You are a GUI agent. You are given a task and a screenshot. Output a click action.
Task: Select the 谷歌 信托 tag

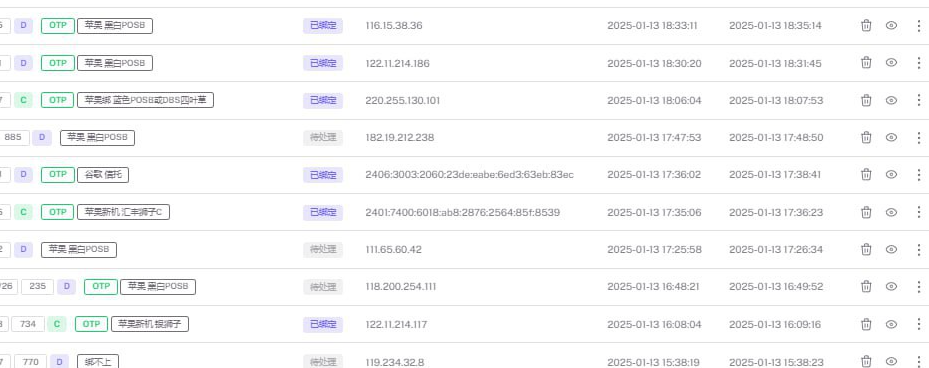pos(102,175)
